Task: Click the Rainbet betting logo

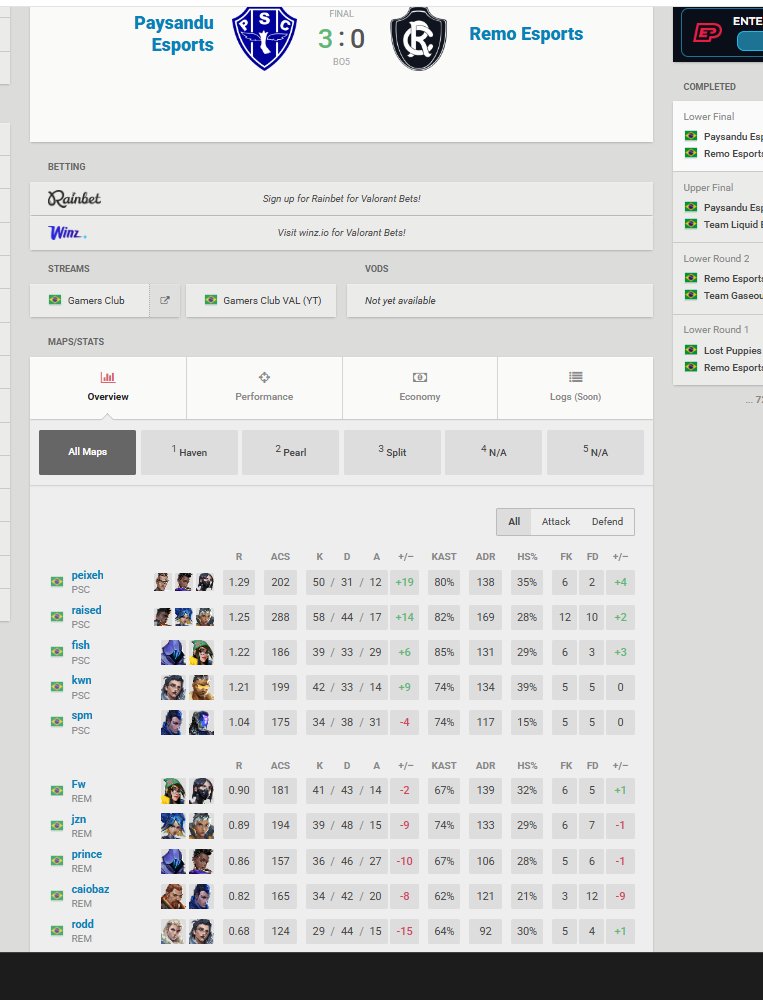Action: tap(74, 198)
